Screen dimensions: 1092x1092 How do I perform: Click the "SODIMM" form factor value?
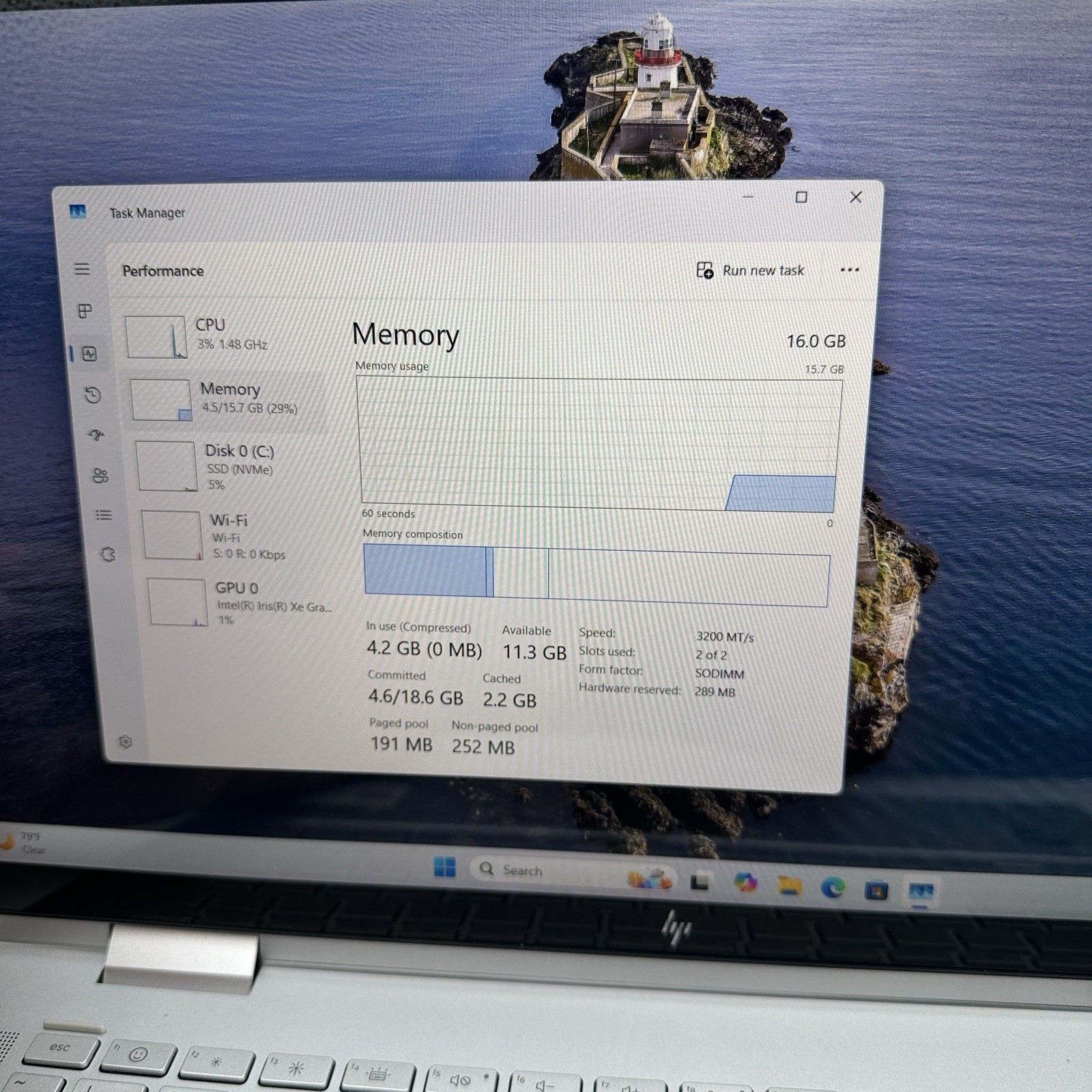(x=720, y=674)
